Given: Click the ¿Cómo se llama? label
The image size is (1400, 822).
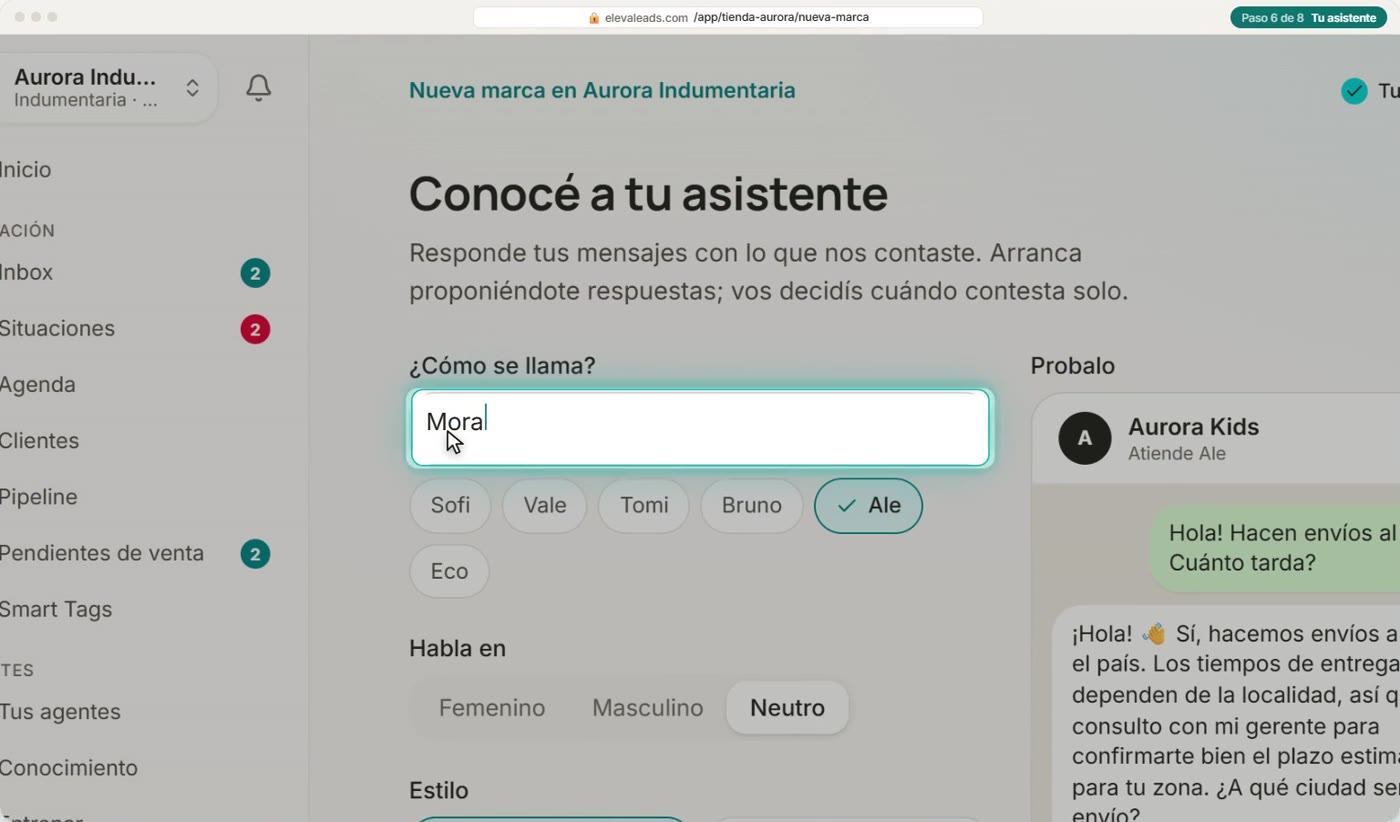Looking at the screenshot, I should click(502, 366).
